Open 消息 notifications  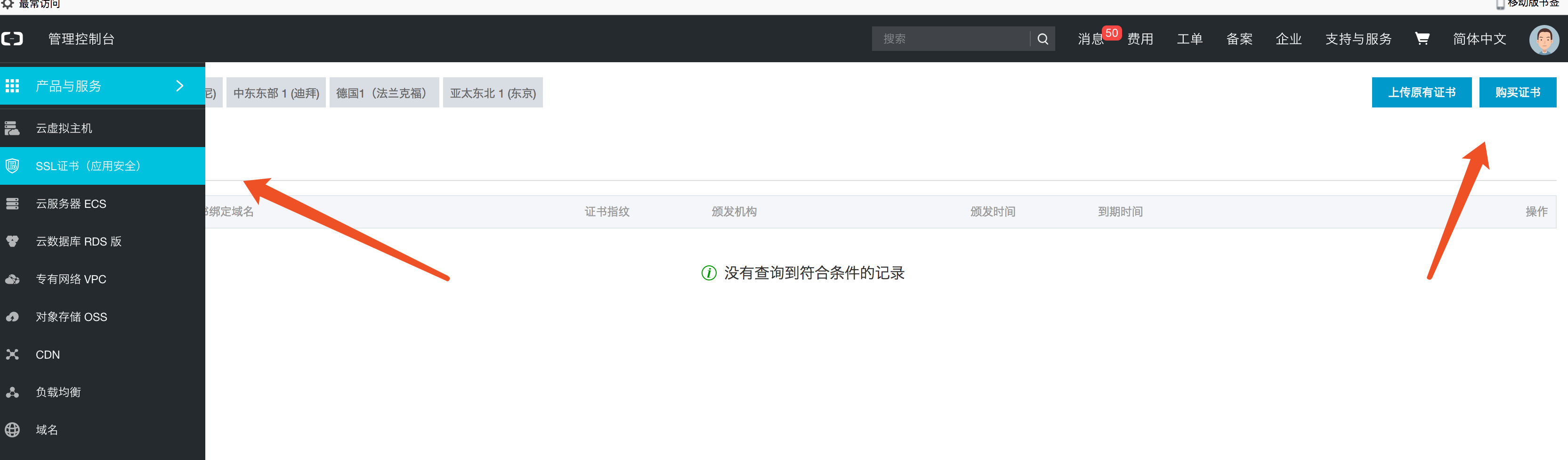pos(1090,39)
